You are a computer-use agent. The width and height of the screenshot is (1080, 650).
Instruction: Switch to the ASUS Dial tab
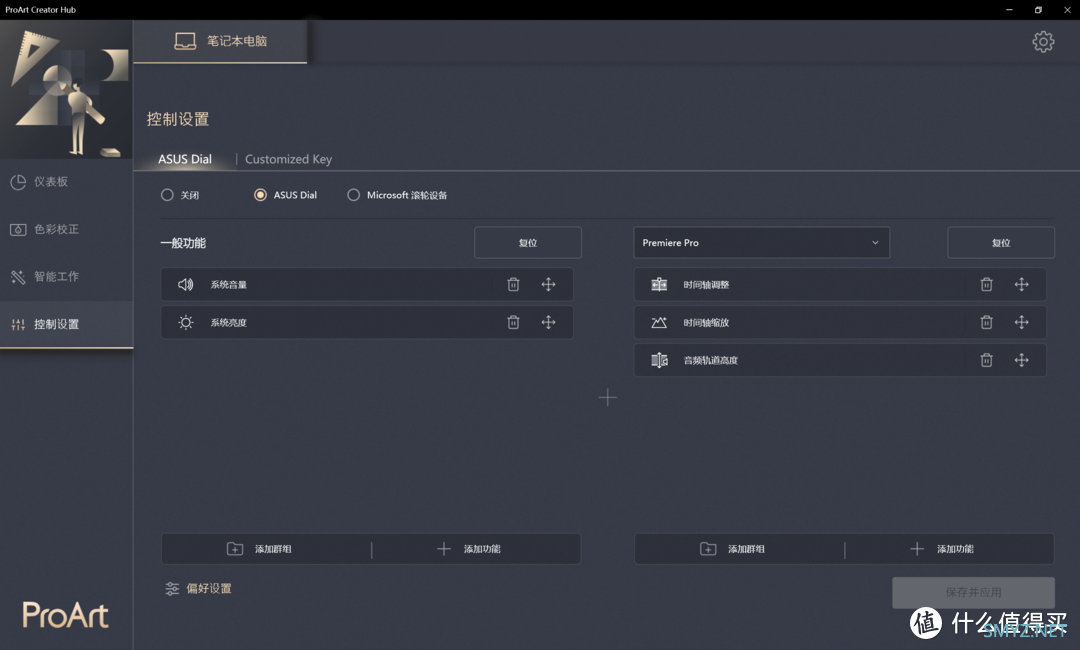(185, 159)
